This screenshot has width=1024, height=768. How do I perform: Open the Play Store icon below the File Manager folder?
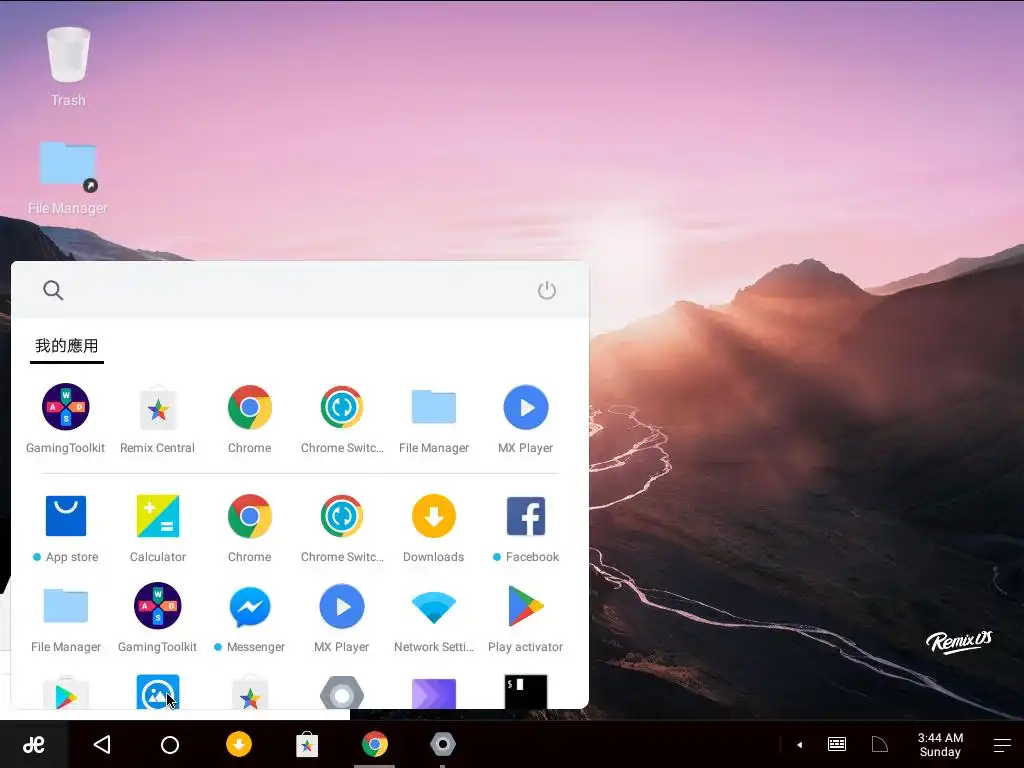point(65,692)
